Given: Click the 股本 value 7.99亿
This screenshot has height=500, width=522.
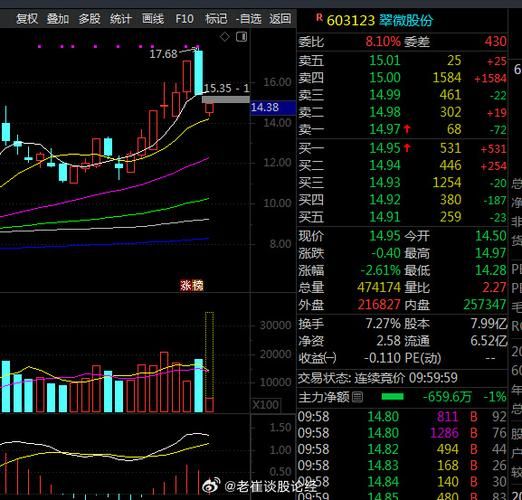Looking at the screenshot, I should tap(489, 324).
